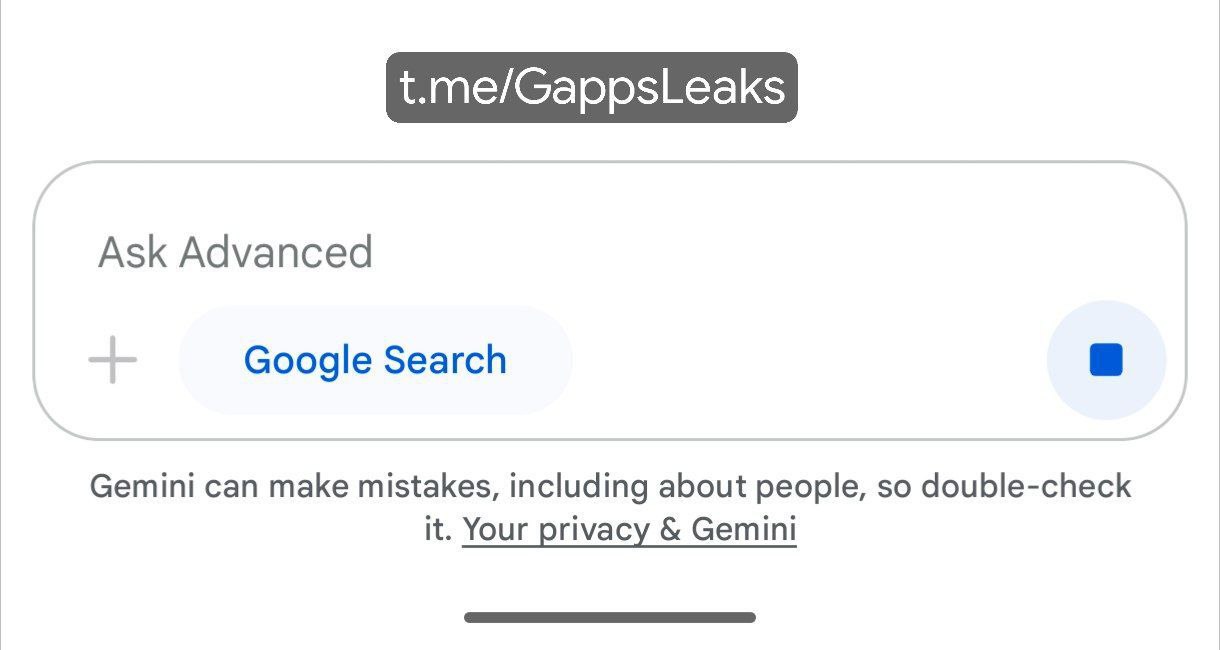
Task: Open the Your privacy & Gemini link
Action: 629,529
